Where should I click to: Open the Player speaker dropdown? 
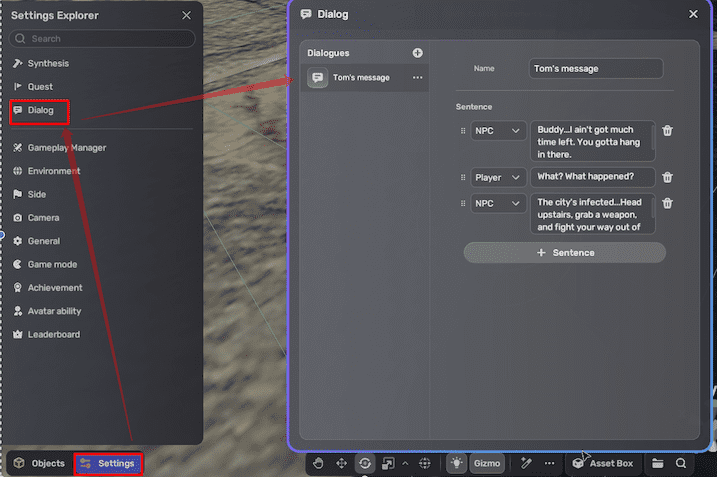point(498,177)
